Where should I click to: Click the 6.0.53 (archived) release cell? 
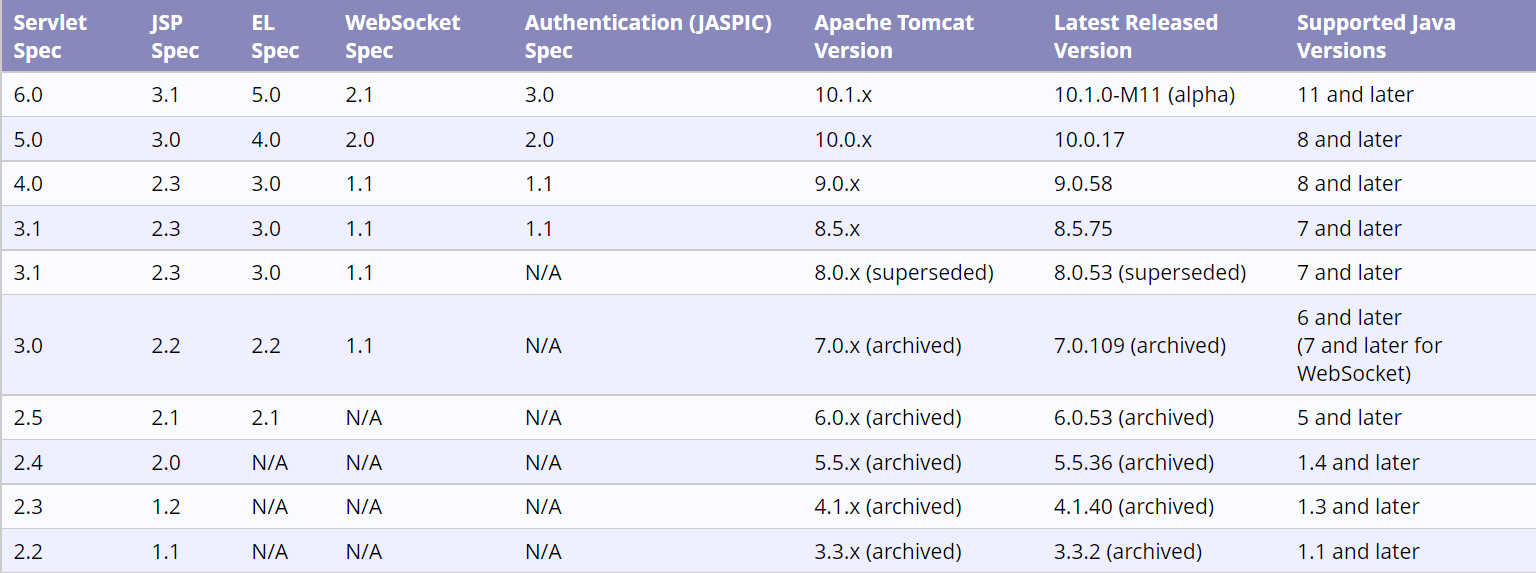[x=1134, y=418]
